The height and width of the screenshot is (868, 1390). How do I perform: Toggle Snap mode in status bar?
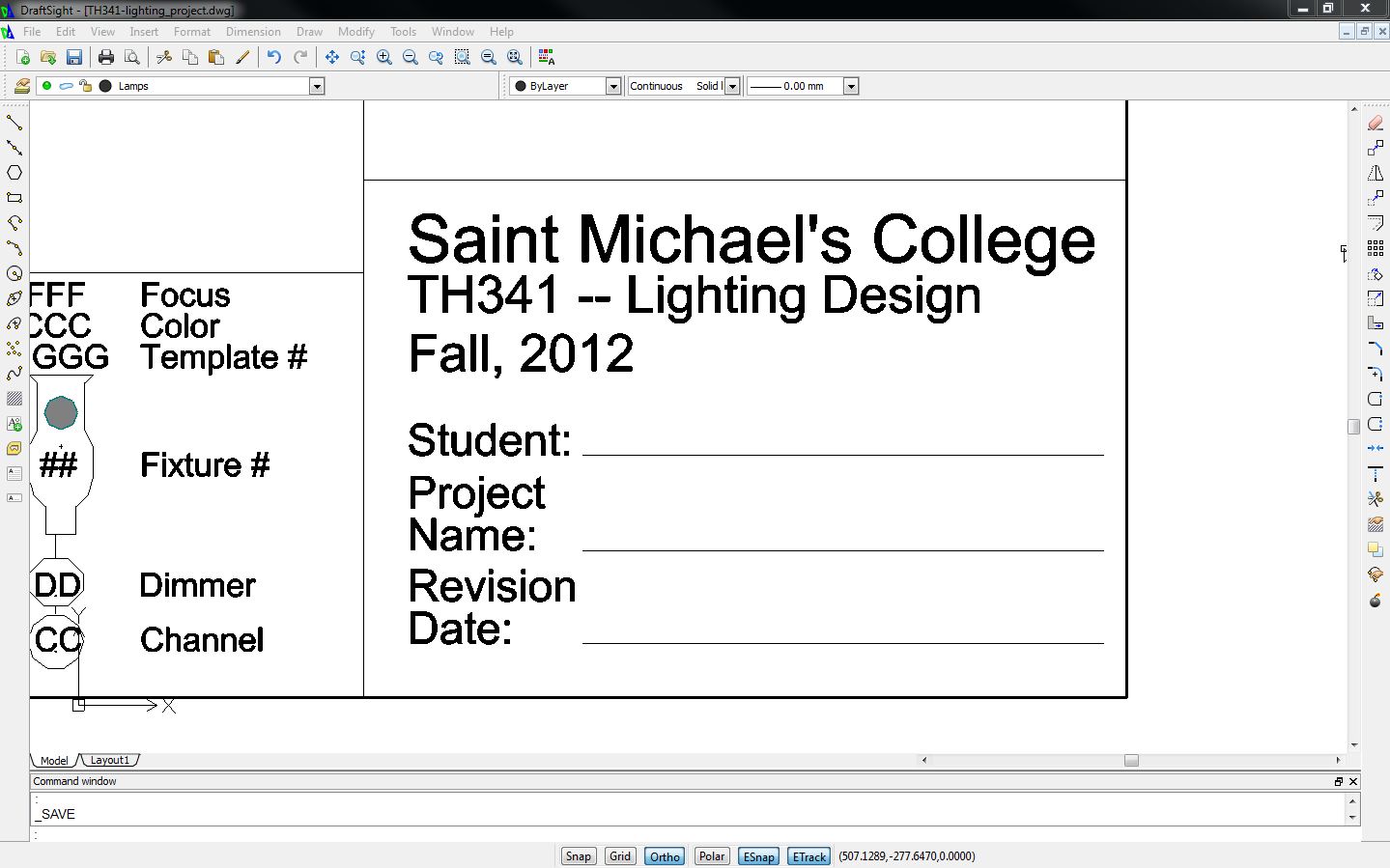click(x=579, y=856)
